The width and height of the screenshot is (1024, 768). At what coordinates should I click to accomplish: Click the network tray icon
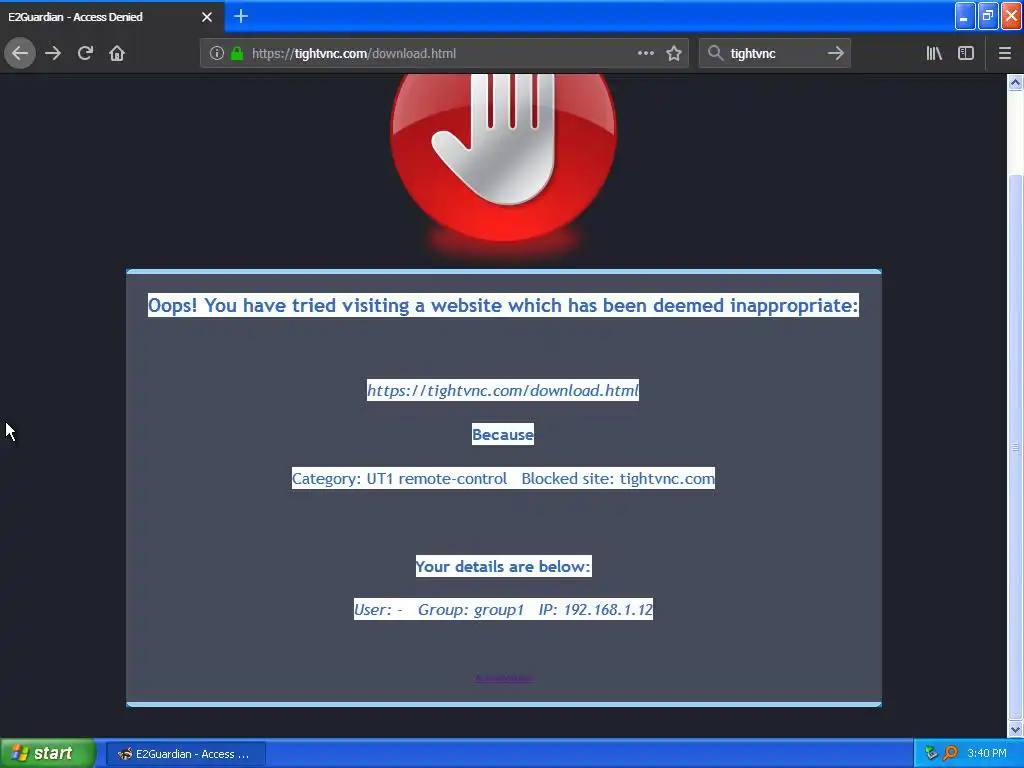click(x=931, y=754)
